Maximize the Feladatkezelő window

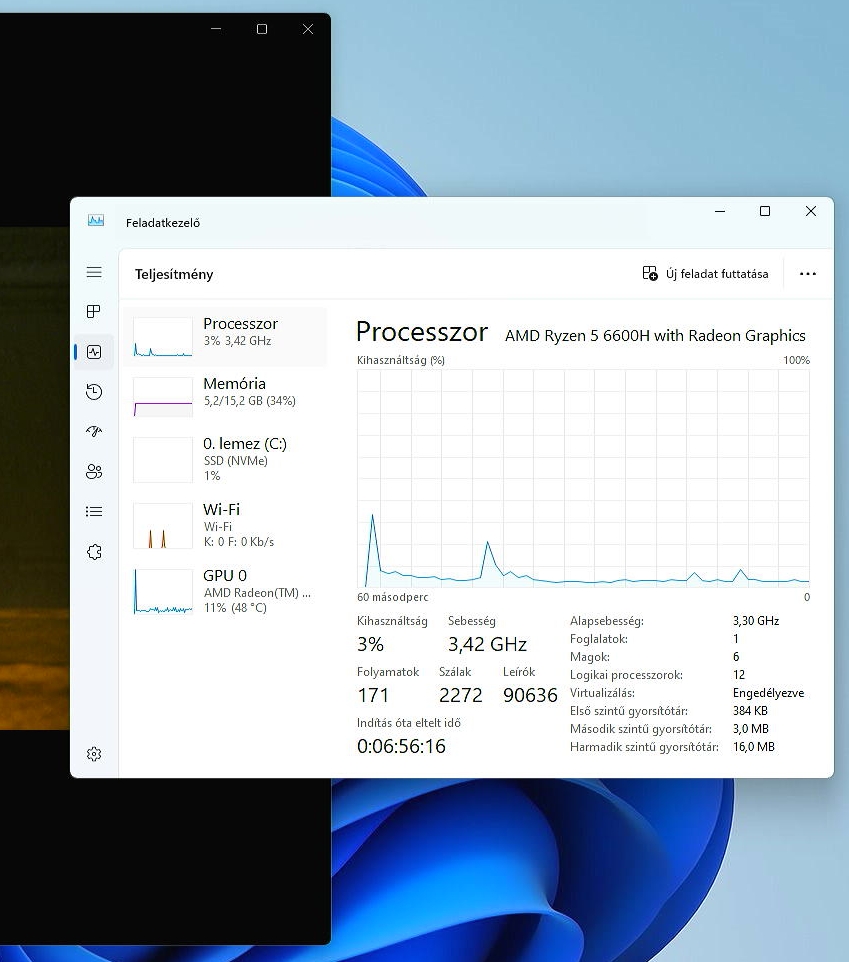pos(765,211)
